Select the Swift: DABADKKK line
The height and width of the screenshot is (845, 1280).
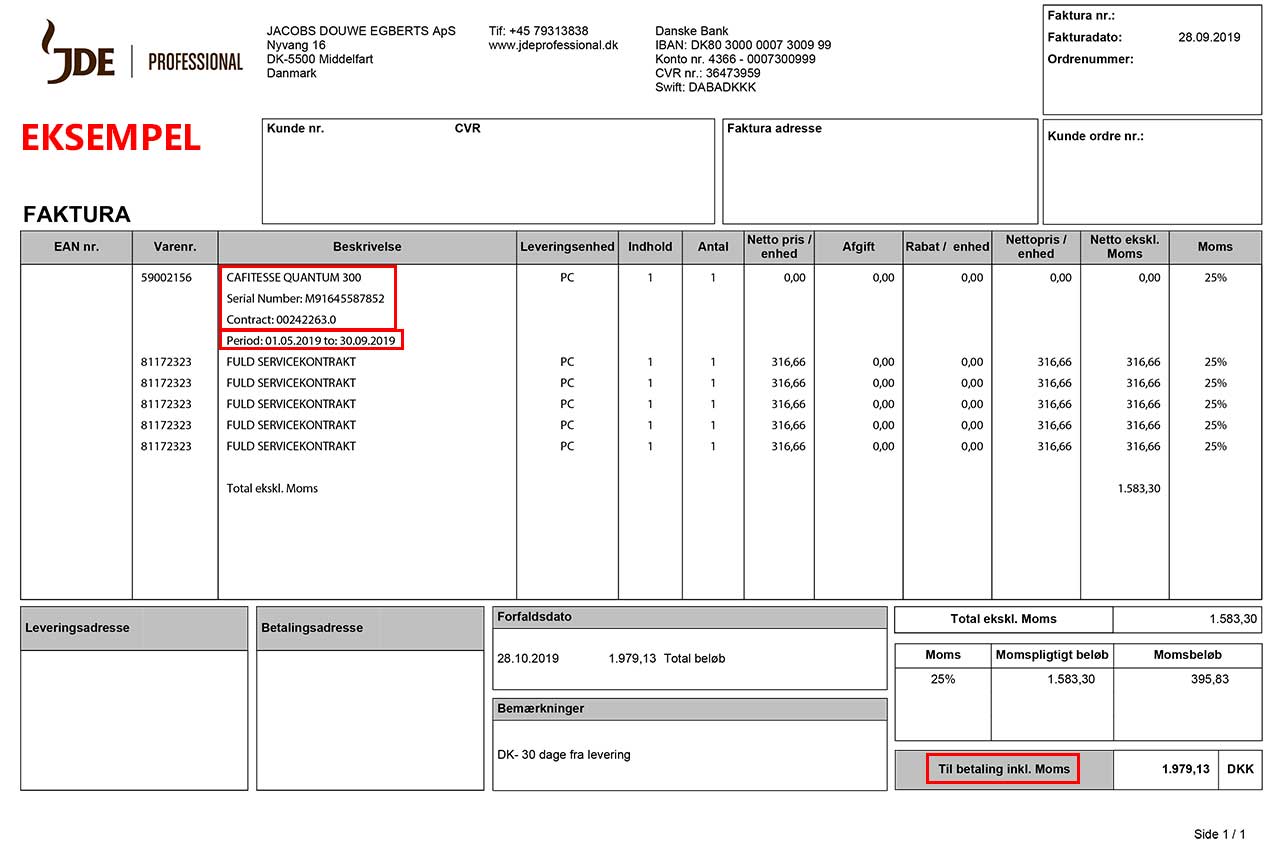[706, 87]
